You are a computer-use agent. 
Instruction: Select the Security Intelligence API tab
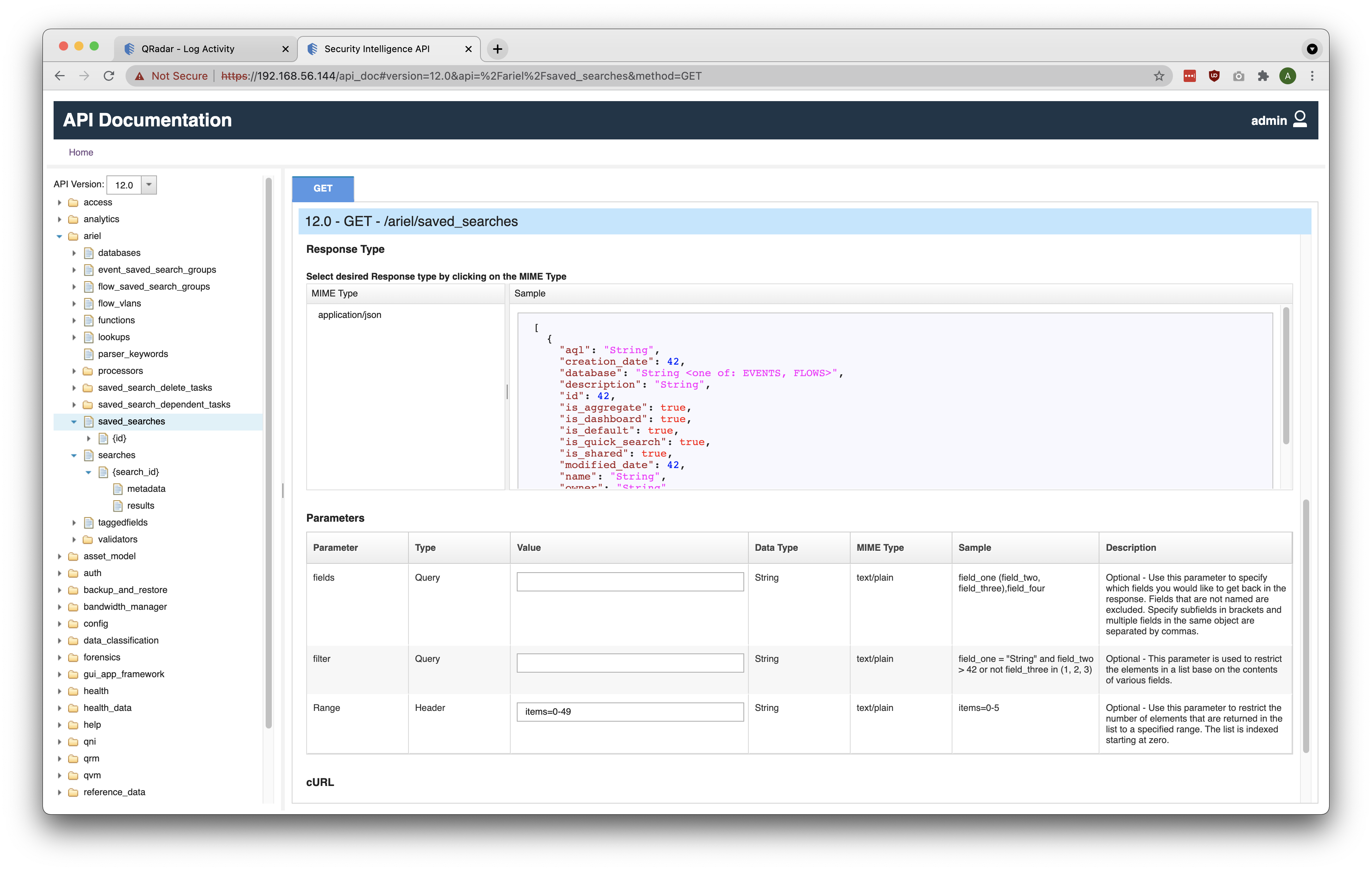pos(389,49)
